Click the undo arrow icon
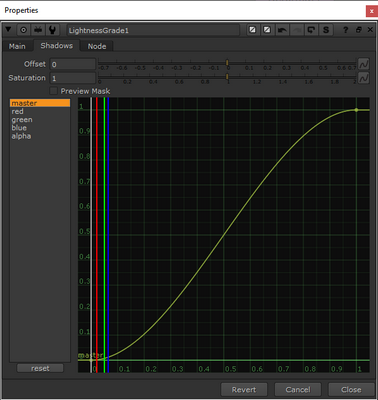 coord(282,30)
